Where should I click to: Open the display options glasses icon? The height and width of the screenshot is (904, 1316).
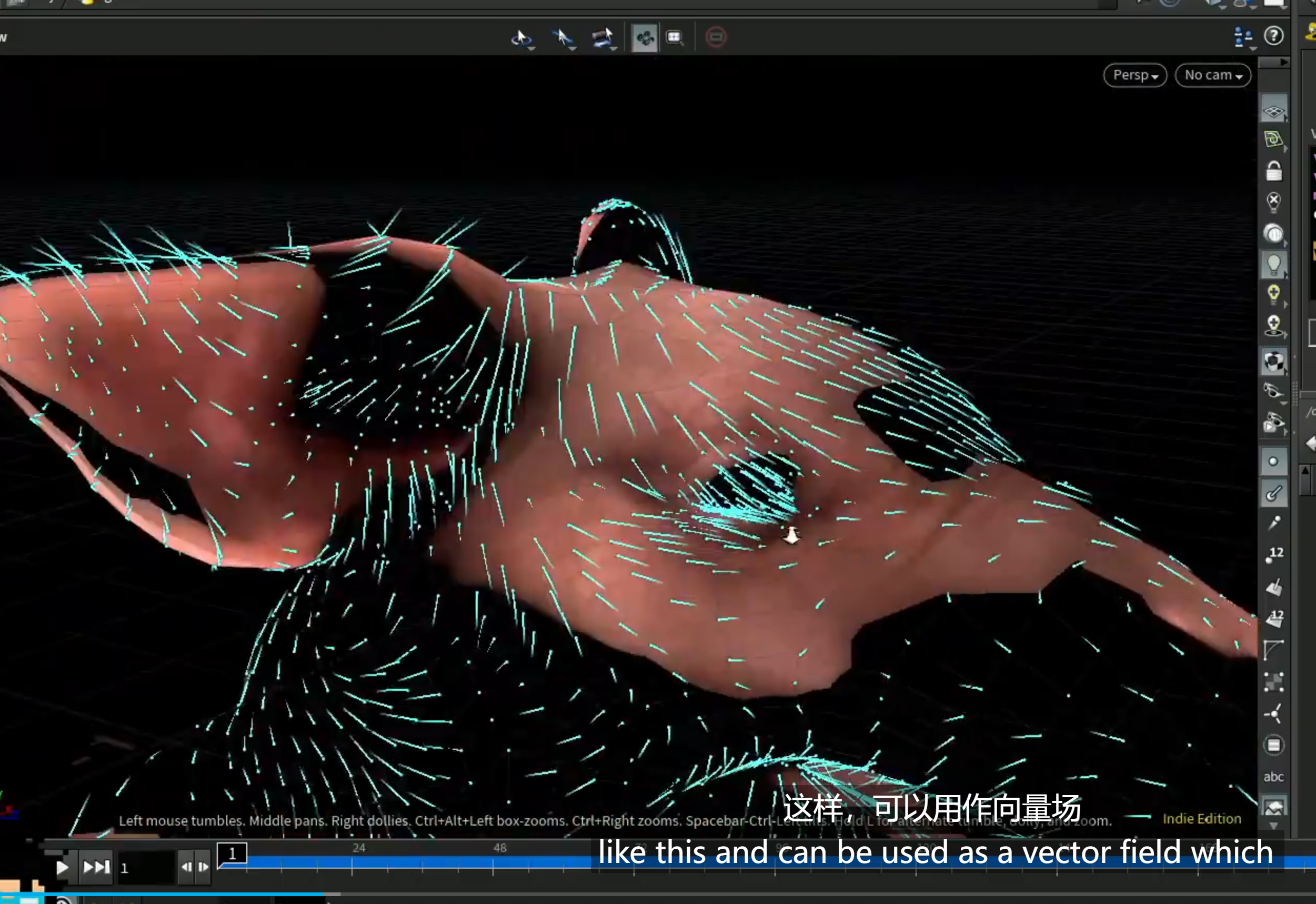[x=1273, y=392]
